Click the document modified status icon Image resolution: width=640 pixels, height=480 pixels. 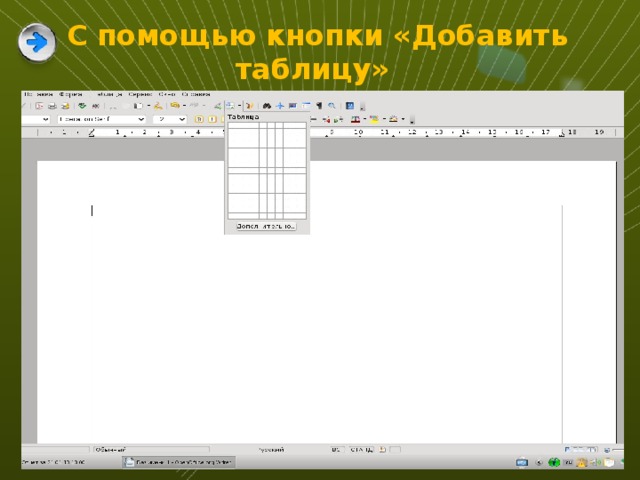point(382,450)
